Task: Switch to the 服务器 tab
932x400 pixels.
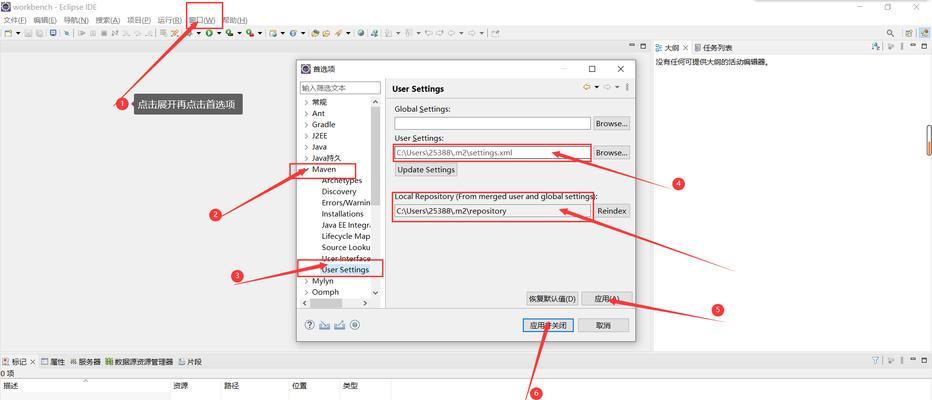Action: click(x=86, y=361)
